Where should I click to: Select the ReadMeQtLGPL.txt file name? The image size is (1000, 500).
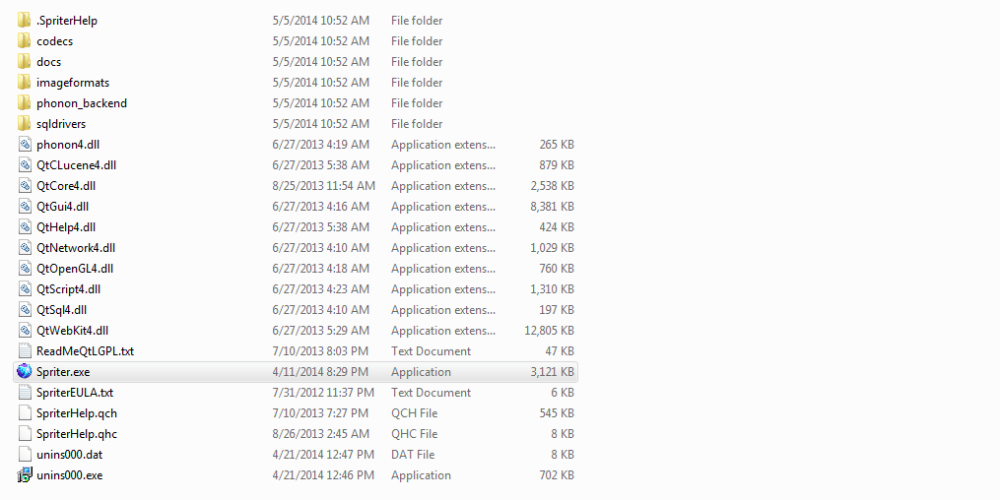click(85, 351)
